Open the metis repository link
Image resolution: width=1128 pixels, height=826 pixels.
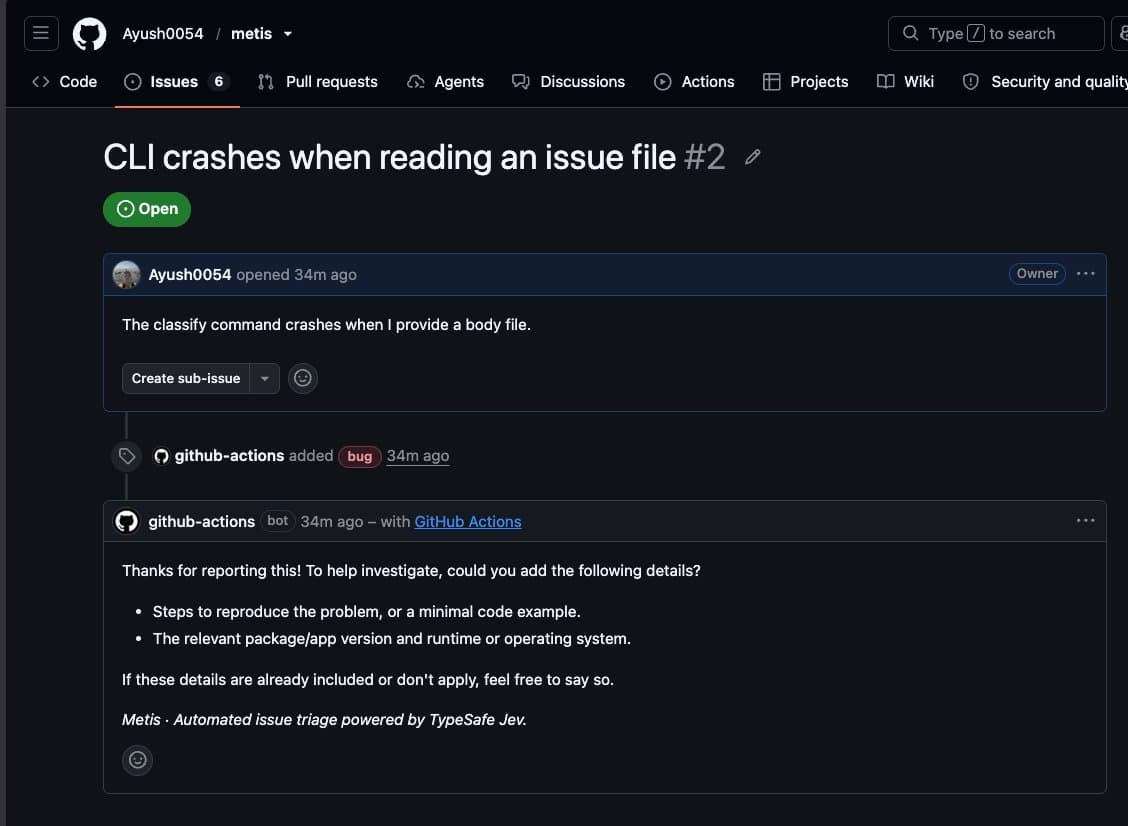click(251, 34)
